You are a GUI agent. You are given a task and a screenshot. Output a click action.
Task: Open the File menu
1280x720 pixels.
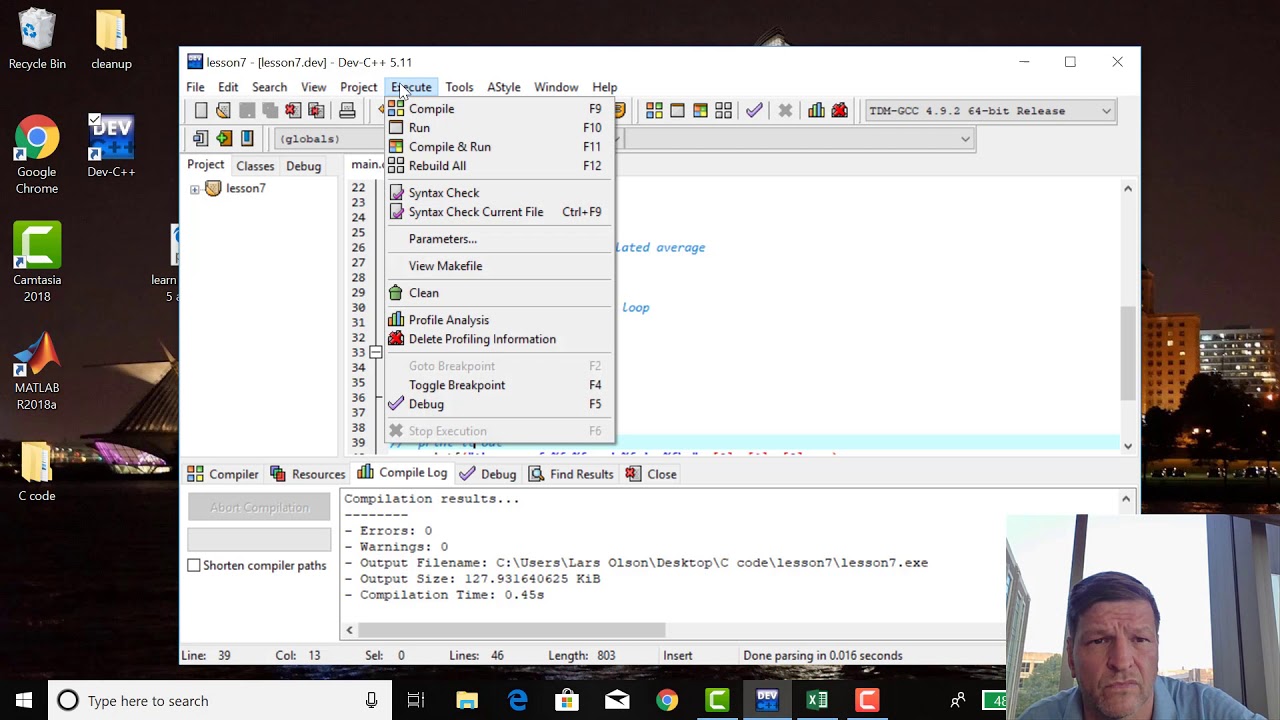point(195,87)
